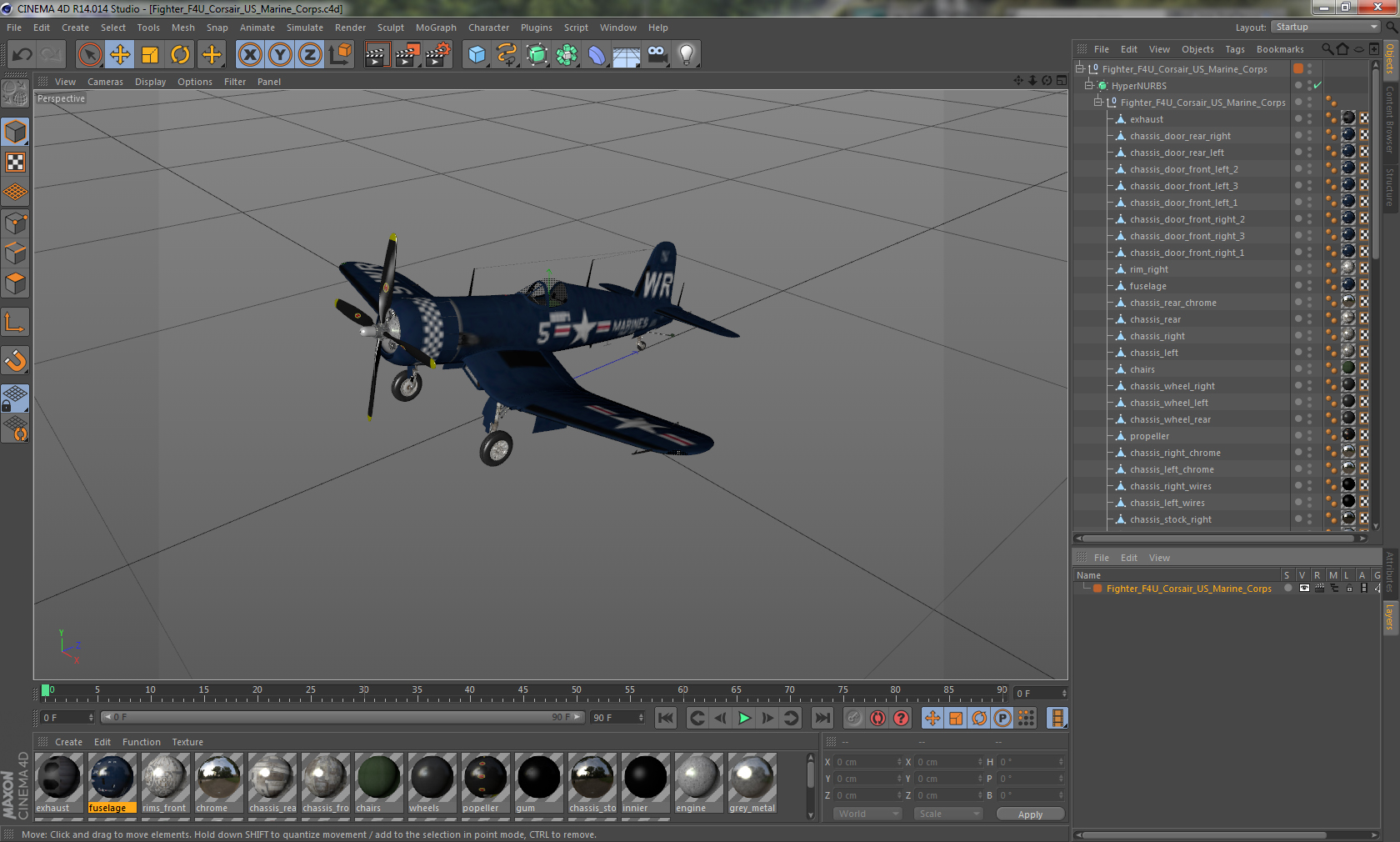The image size is (1400, 842).
Task: Select Polygons mode
Action: tap(15, 283)
